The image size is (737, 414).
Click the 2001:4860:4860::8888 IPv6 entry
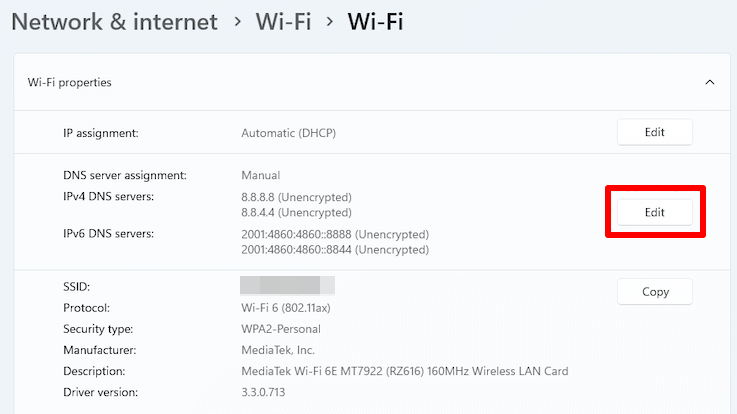[x=335, y=234]
